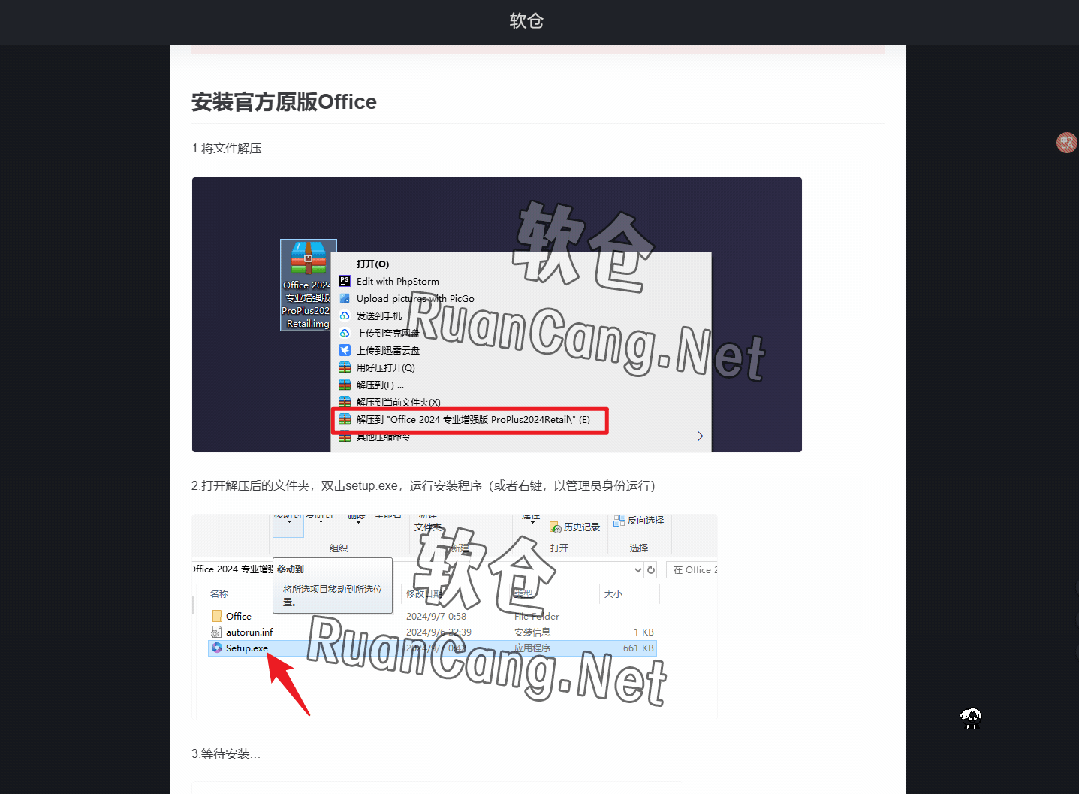This screenshot has width=1079, height=794.
Task: Click the PicGo icon in context menu
Action: click(x=345, y=298)
